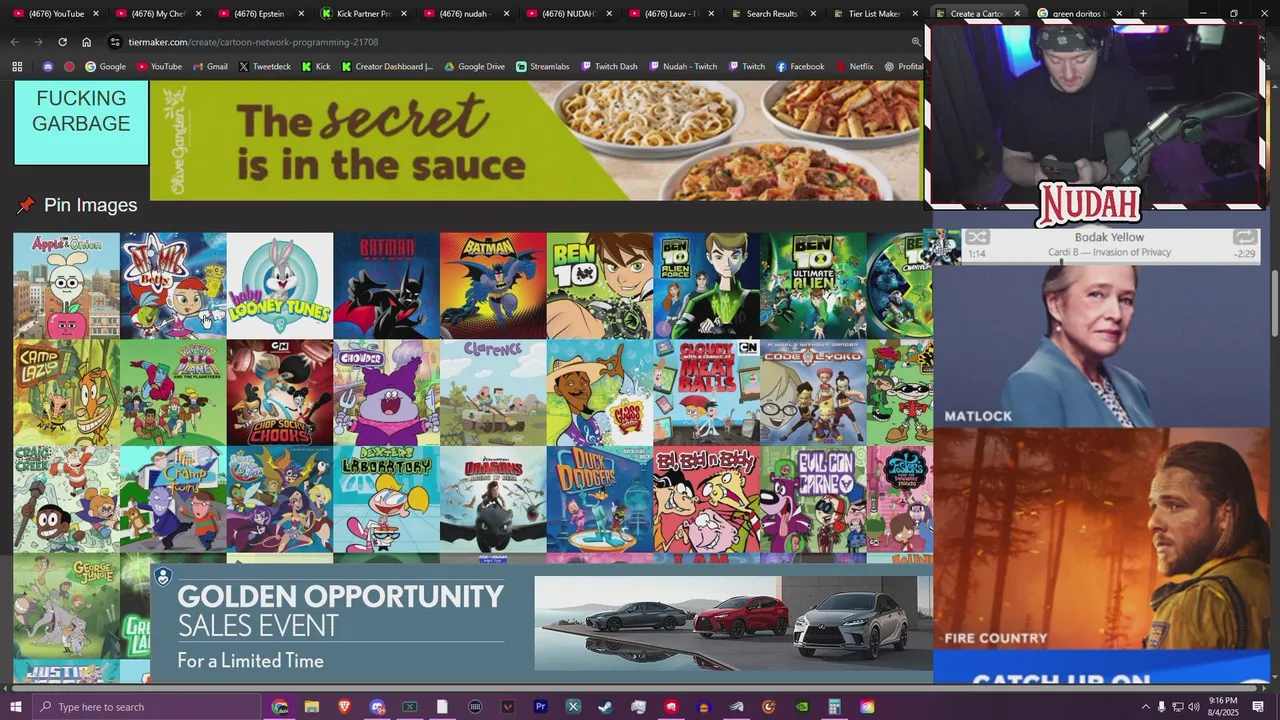Select the Apple & Onion image
1280x720 pixels.
tap(66, 286)
